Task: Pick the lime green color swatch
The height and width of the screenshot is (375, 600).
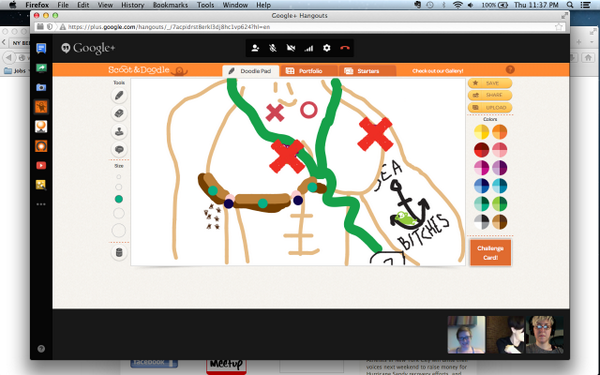Action: 499,204
